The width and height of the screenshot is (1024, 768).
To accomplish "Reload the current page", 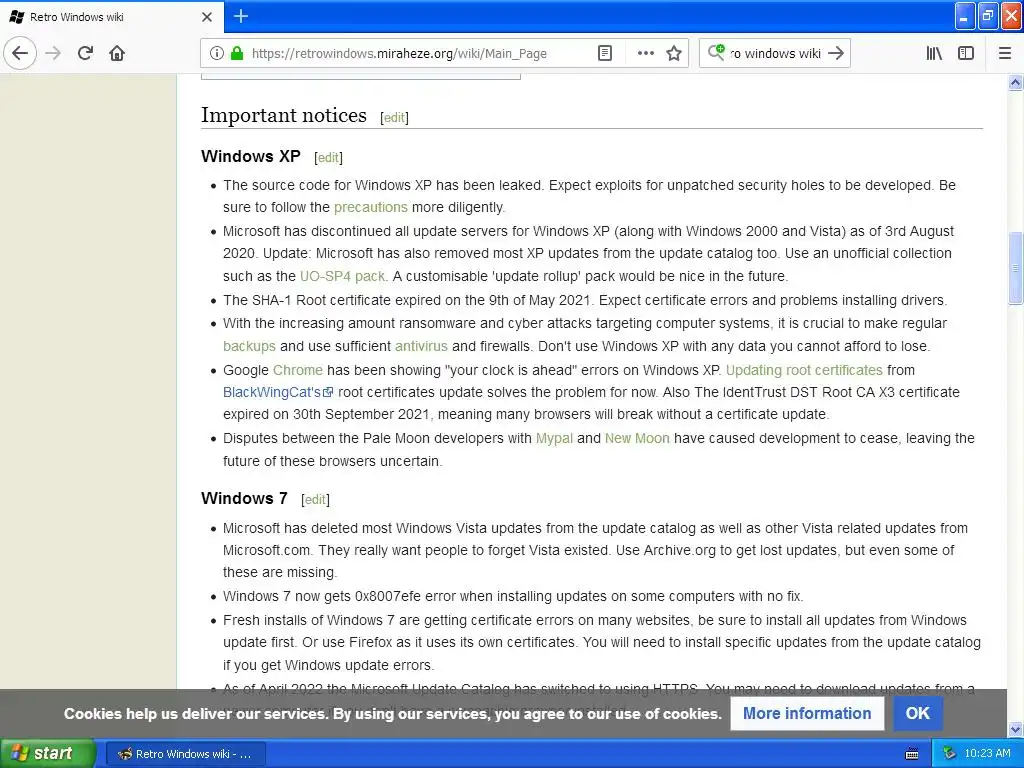I will [x=86, y=53].
